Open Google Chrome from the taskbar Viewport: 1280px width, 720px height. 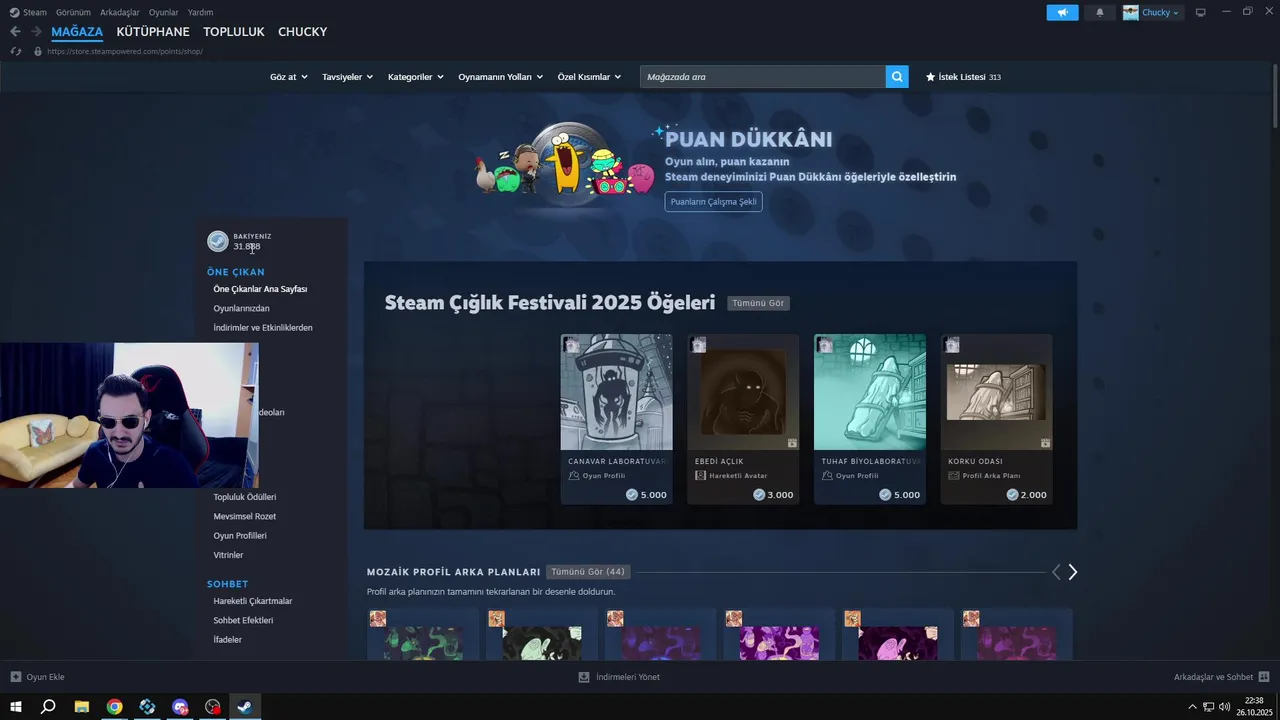click(115, 707)
